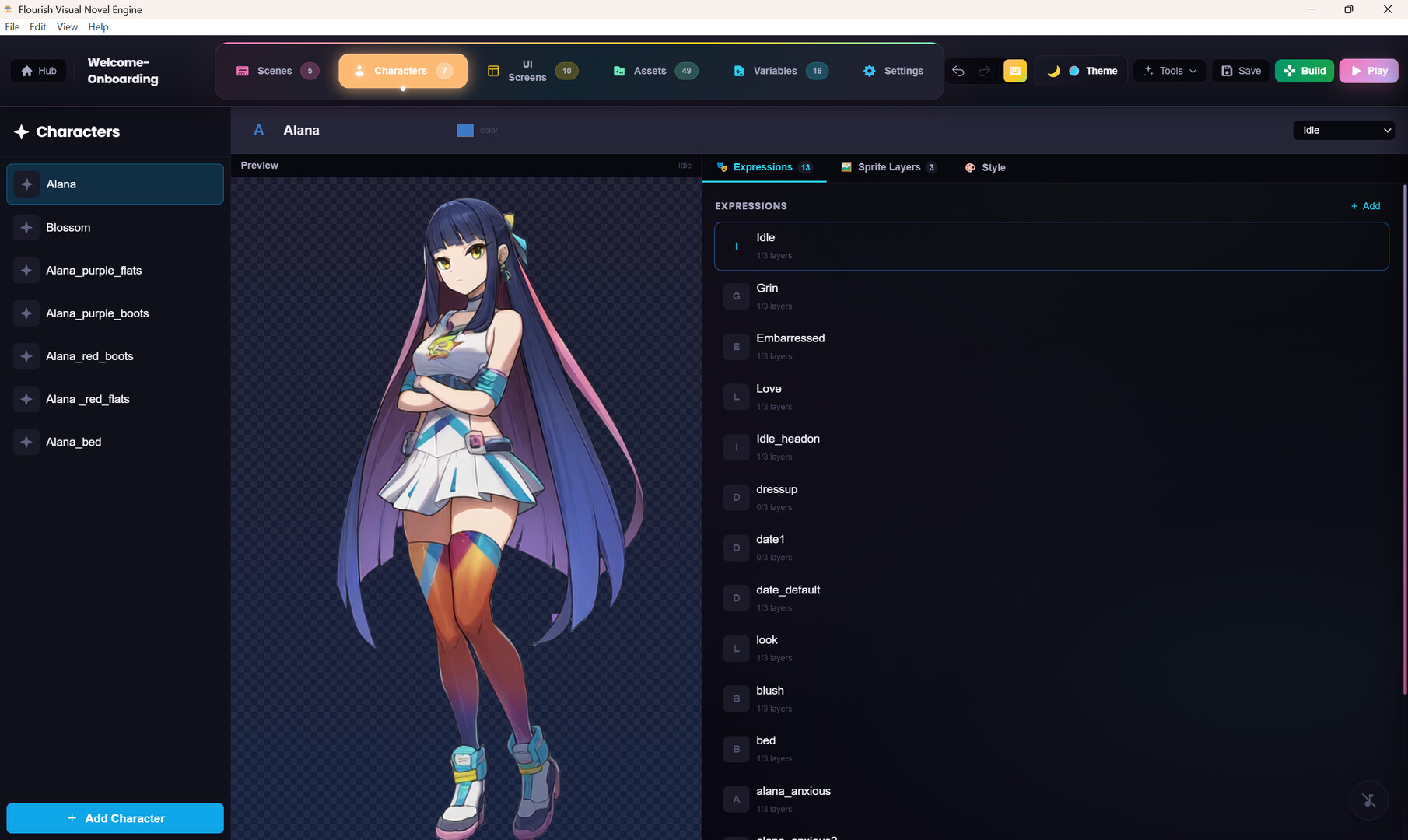Toggle the blue Theme circle

(1074, 71)
